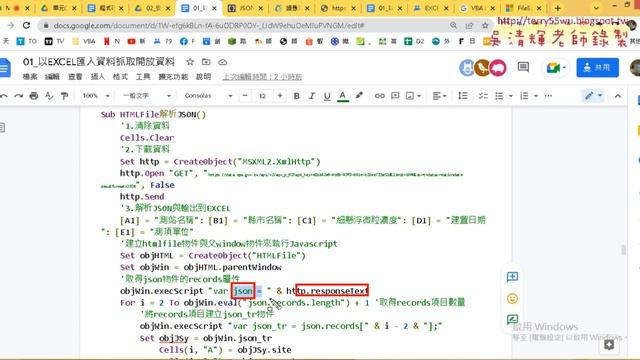Click the add comment icon in toolbar
640x360 pixels.
pyautogui.click(x=395, y=96)
